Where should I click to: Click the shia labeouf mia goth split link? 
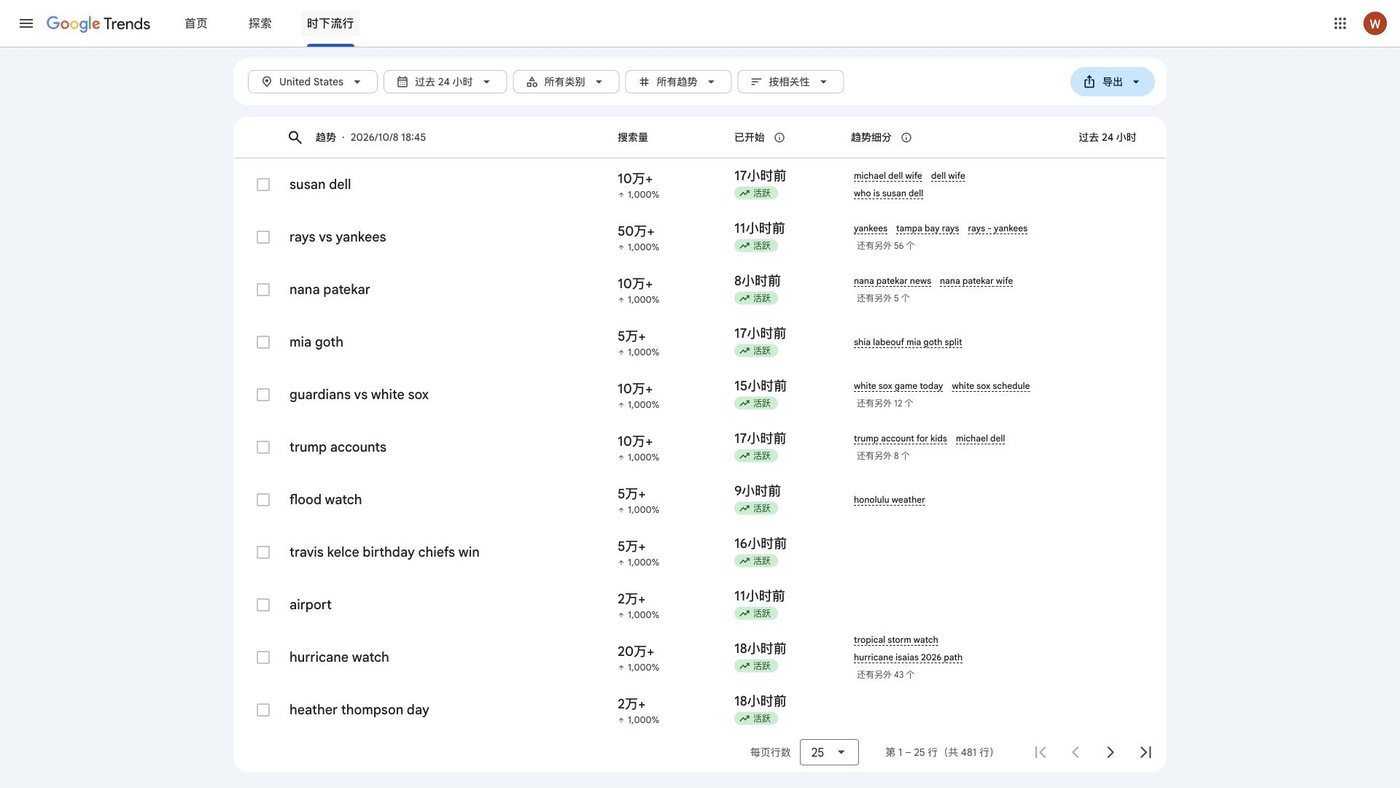tap(908, 342)
